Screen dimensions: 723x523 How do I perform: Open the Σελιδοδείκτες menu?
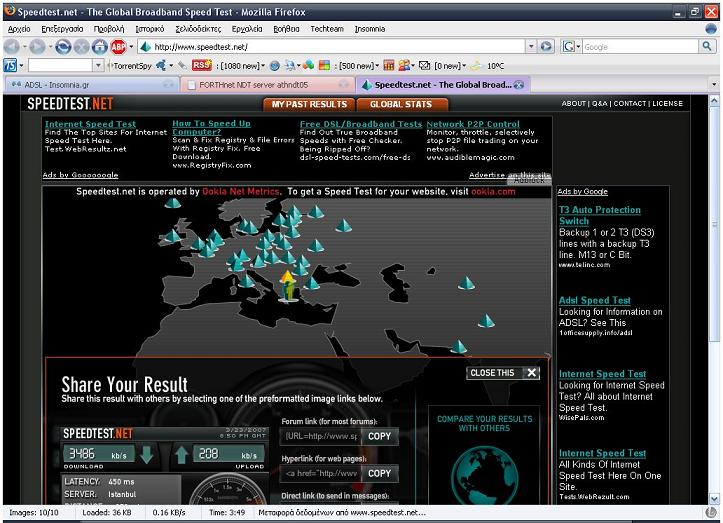(198, 29)
